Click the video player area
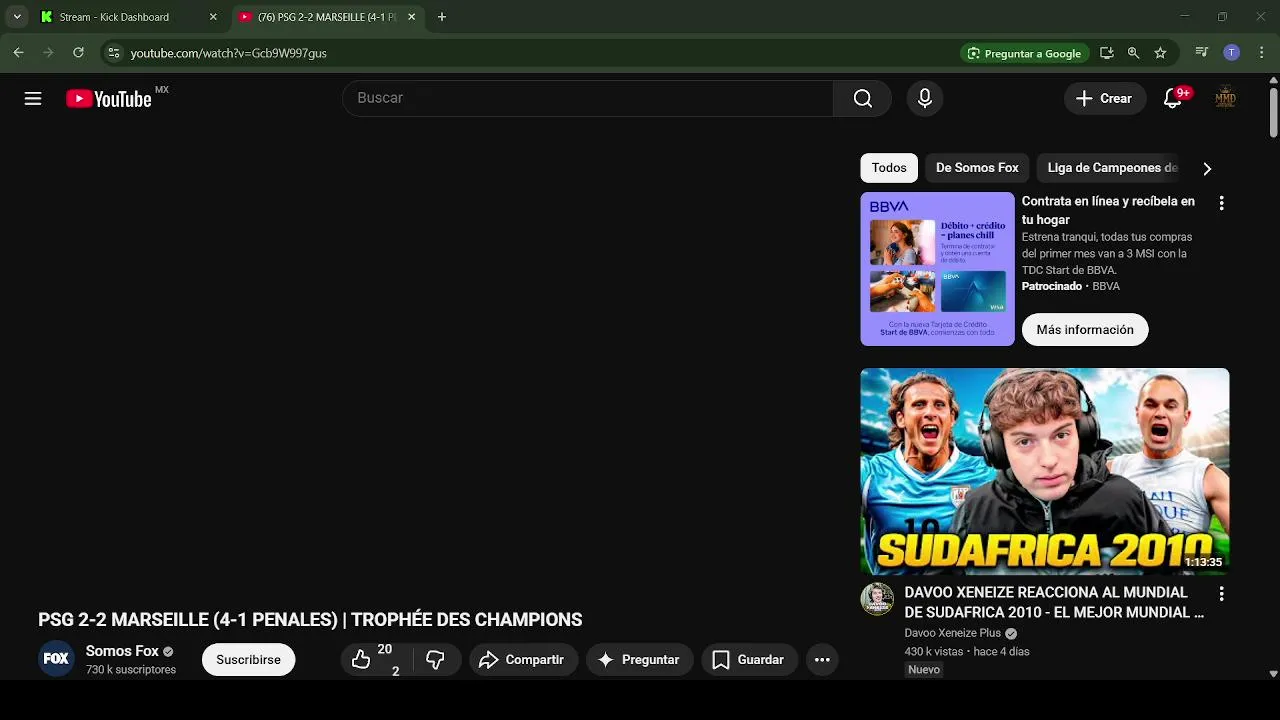The image size is (1280, 720). [x=436, y=365]
